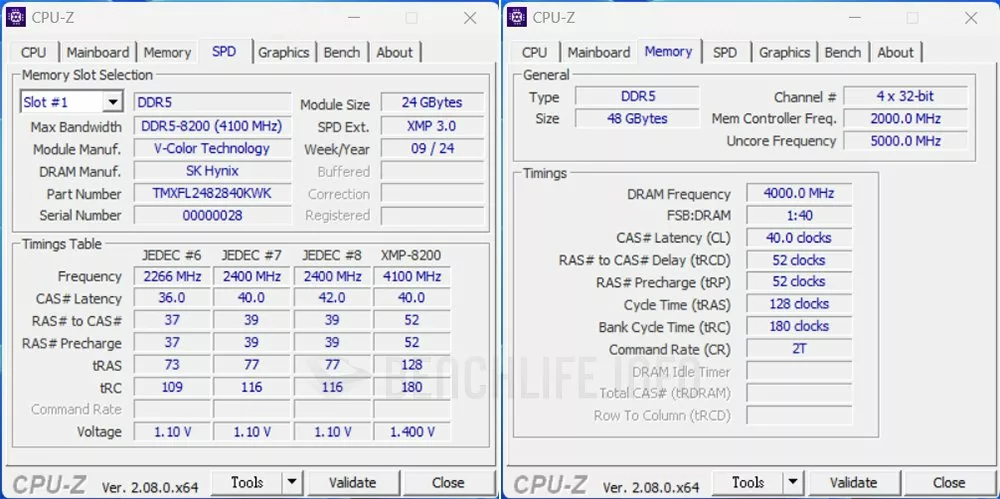This screenshot has height=499, width=1000.
Task: Click the CPU-Z app icon in left window title bar
Action: click(x=16, y=18)
